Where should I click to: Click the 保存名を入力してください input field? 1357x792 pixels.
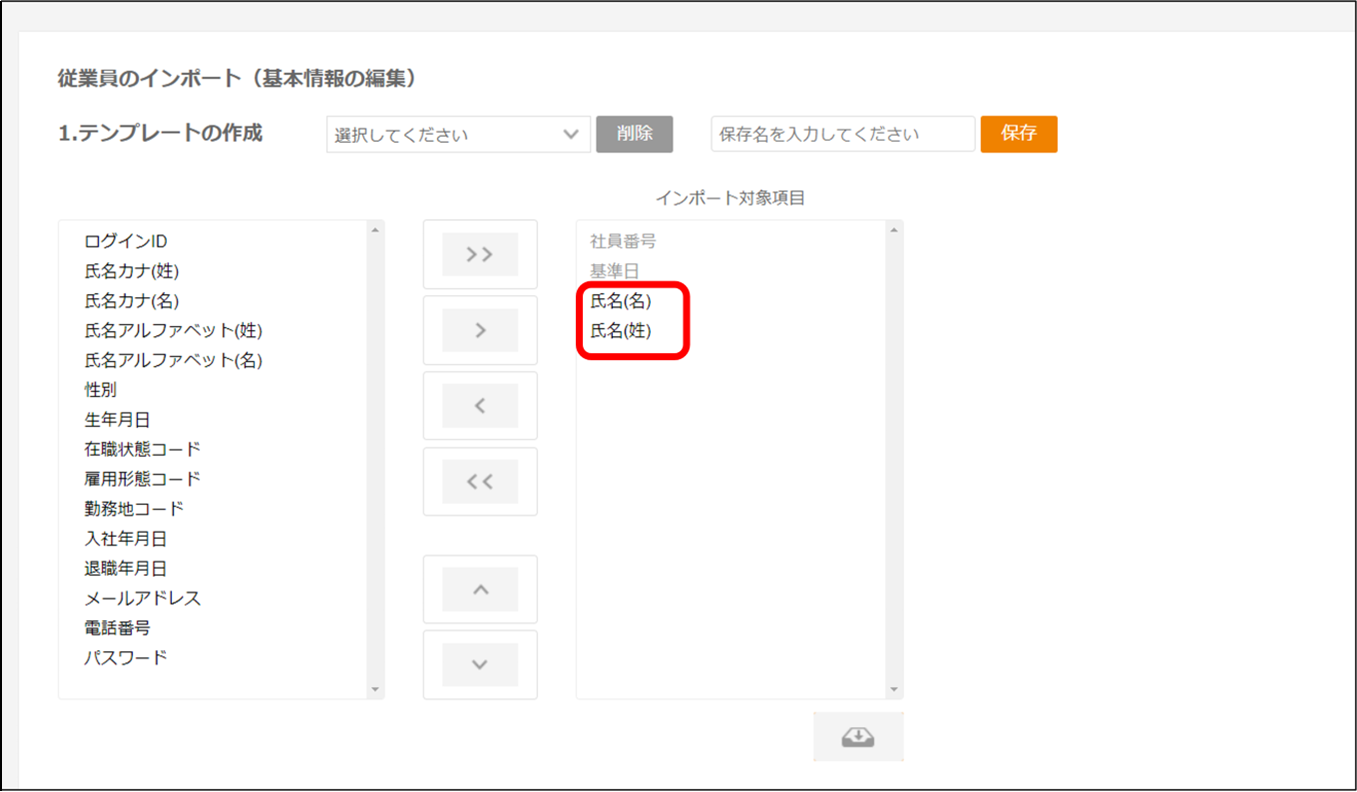tap(842, 134)
